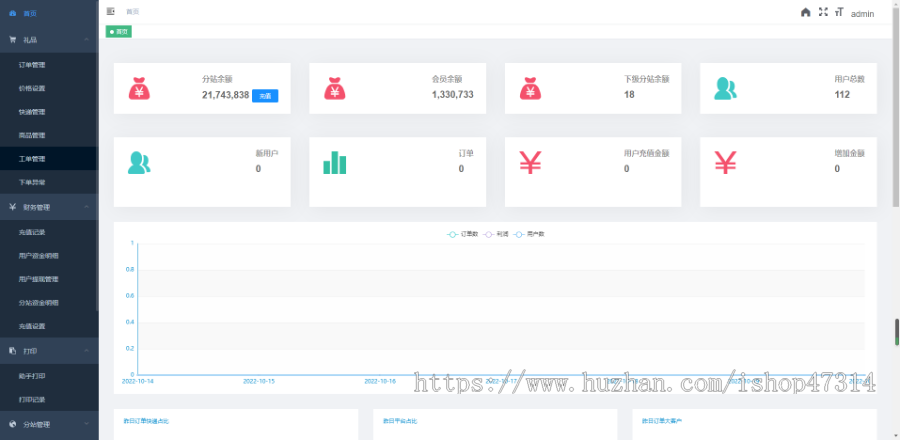This screenshot has width=900, height=440.
Task: Click the users icon on 用户总数 card
Action: pos(726,88)
